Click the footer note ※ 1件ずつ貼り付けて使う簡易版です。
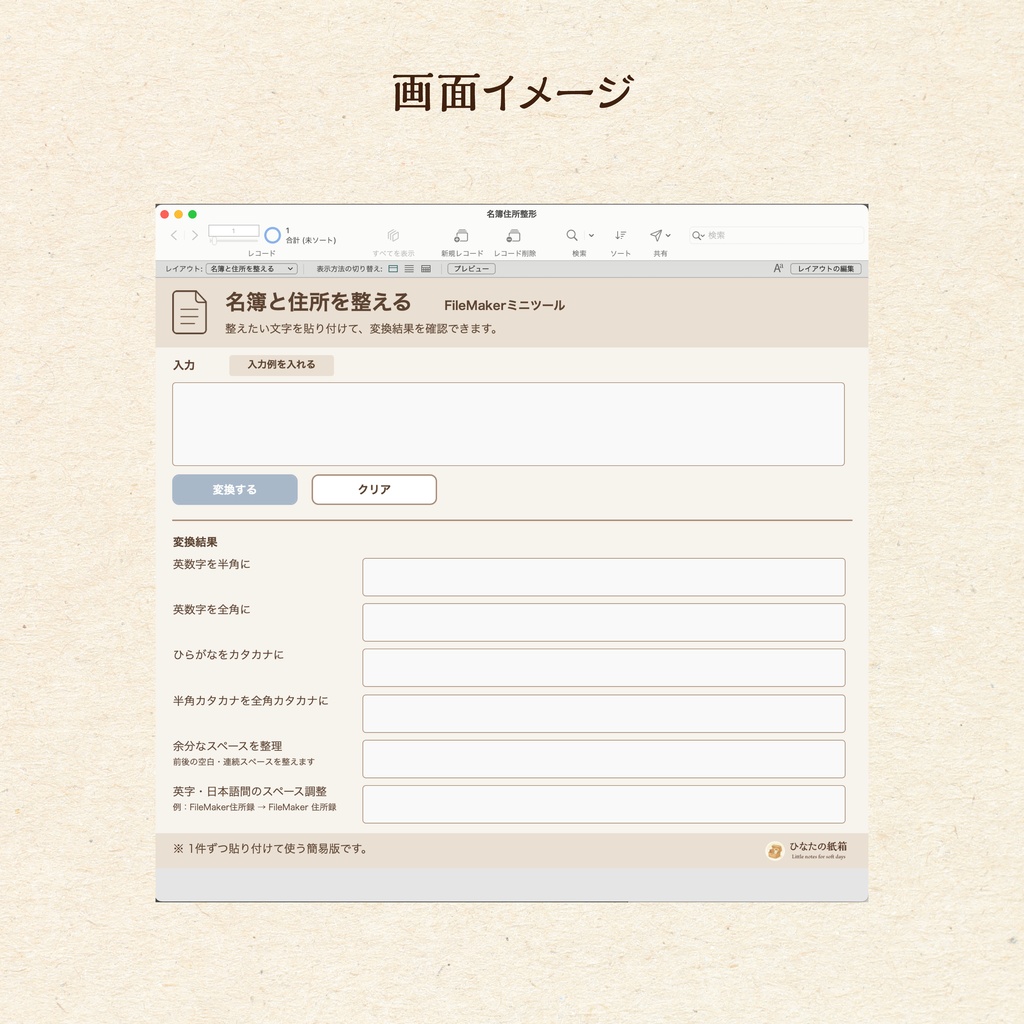The image size is (1024, 1024). click(270, 848)
